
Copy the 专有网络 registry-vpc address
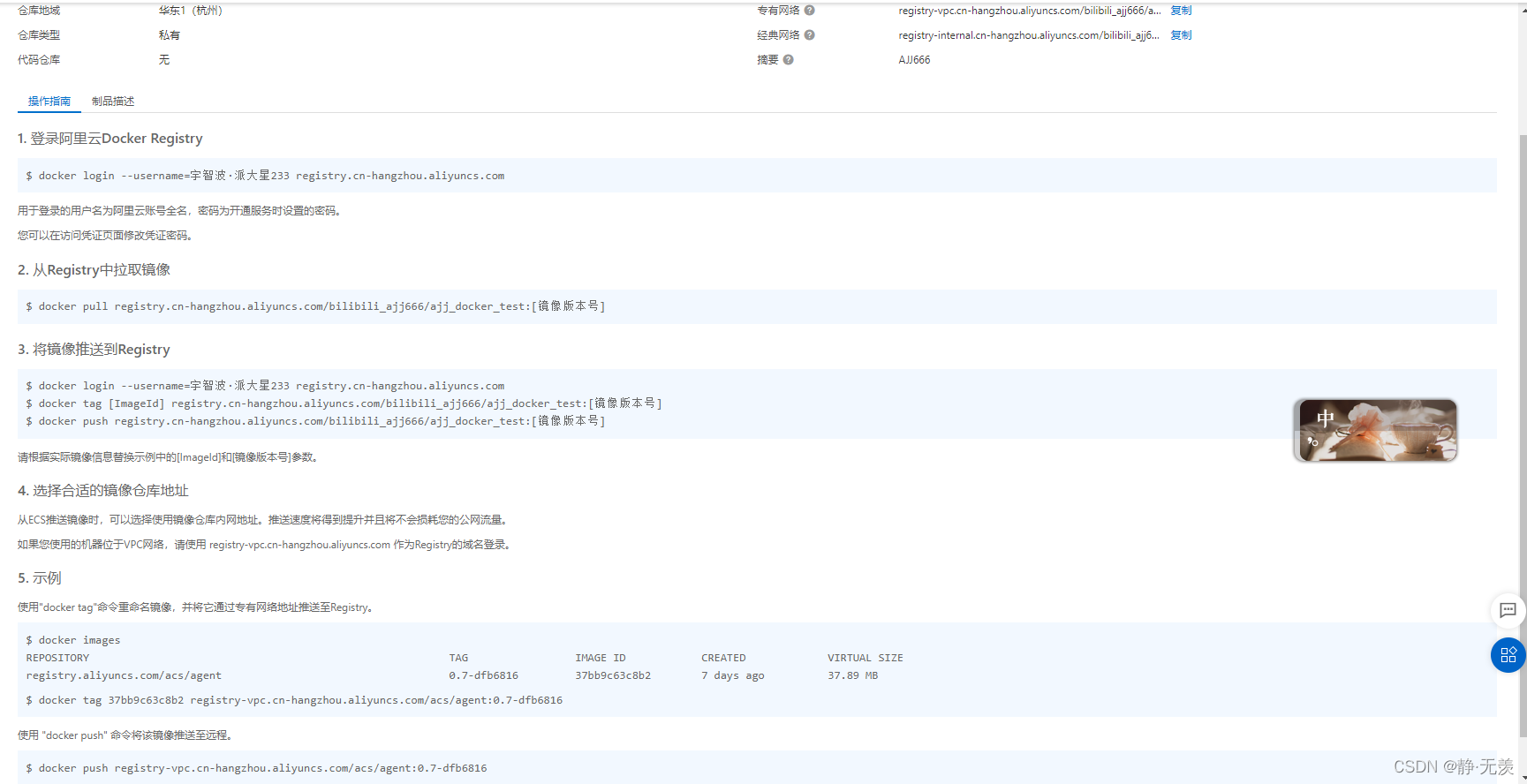coord(1181,11)
